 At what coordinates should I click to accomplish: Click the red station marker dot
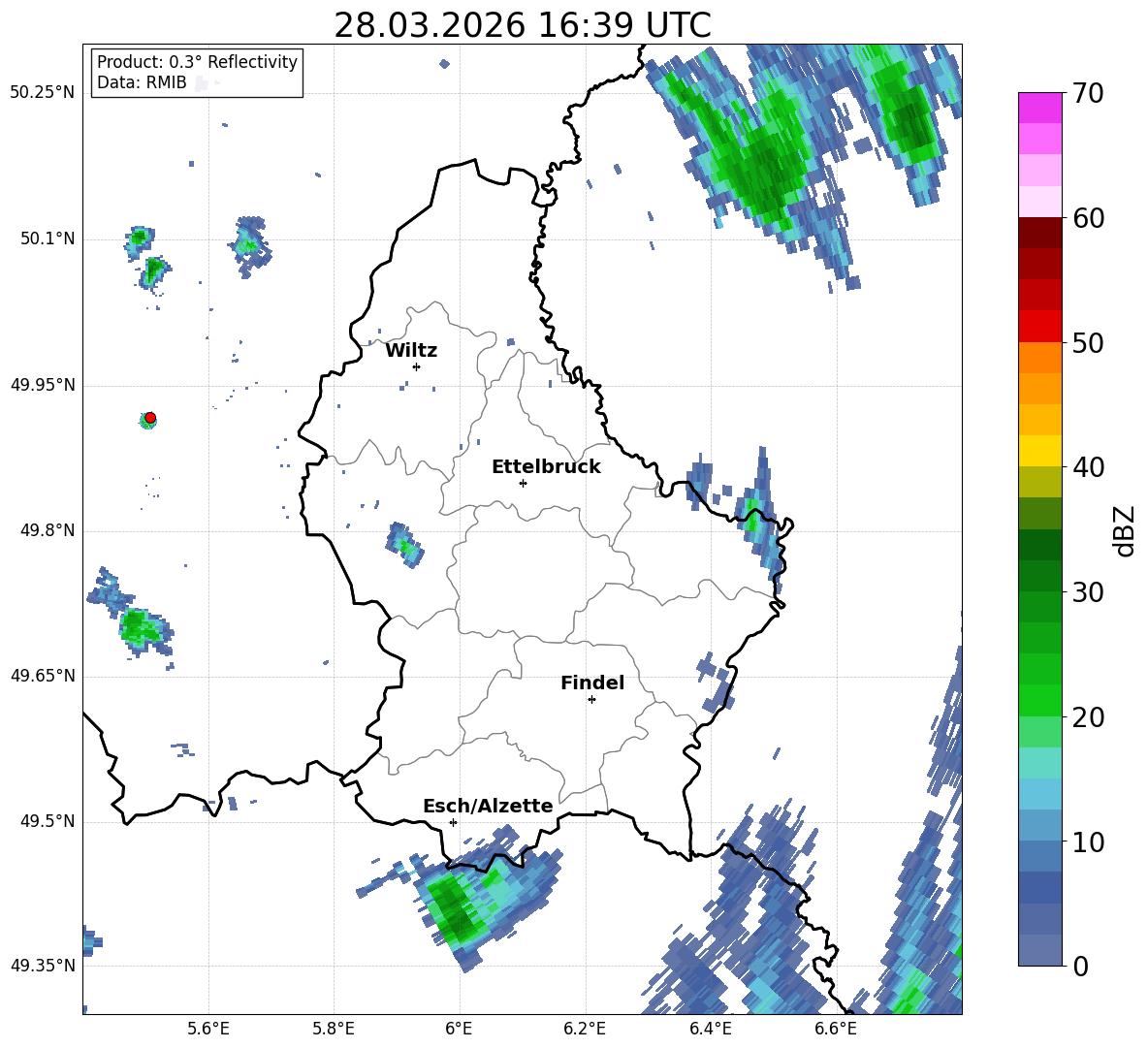[x=150, y=418]
